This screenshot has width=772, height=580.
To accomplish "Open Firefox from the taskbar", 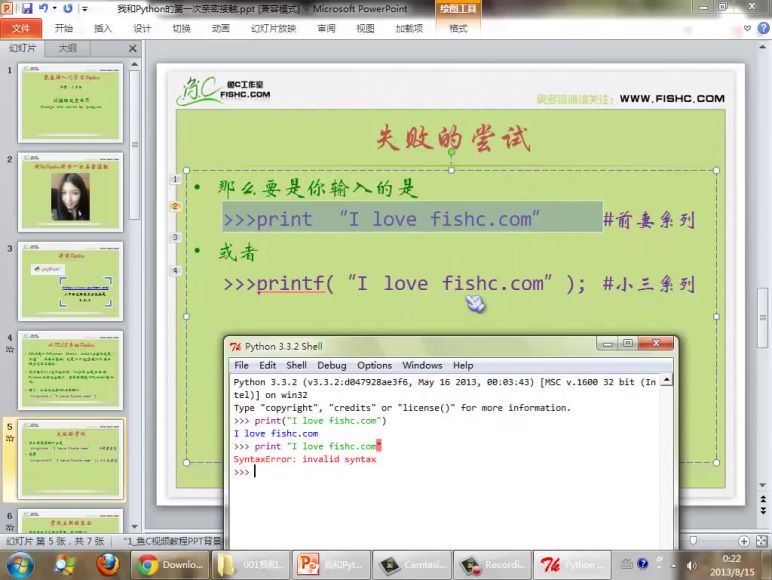I will (107, 565).
